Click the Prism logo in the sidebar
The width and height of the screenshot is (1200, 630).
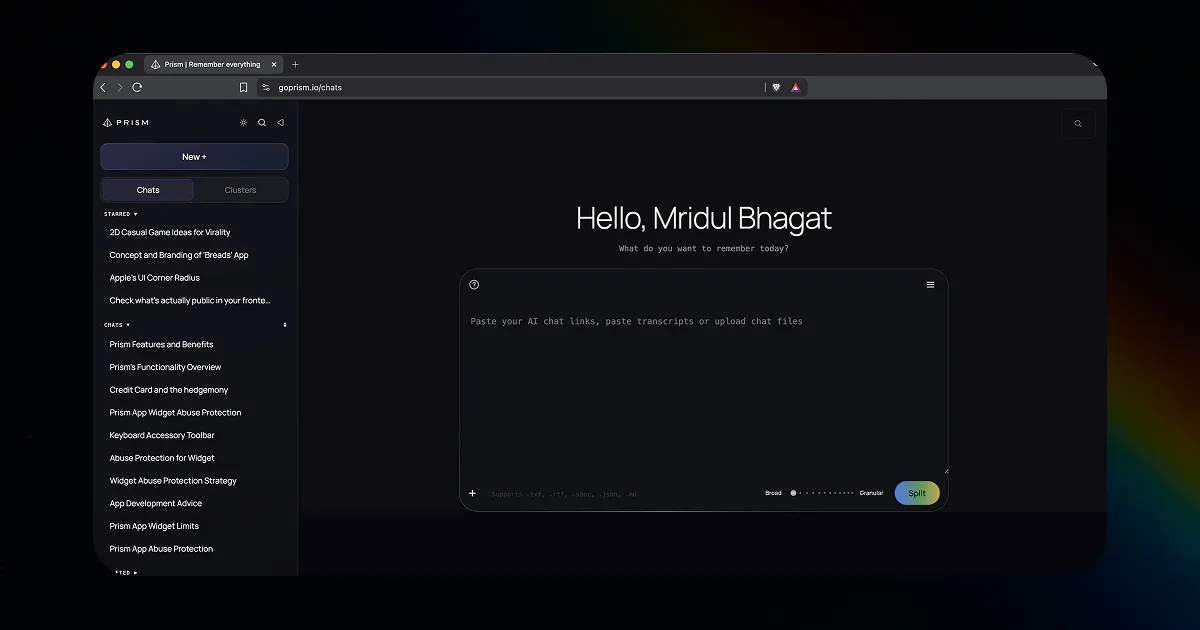(126, 123)
